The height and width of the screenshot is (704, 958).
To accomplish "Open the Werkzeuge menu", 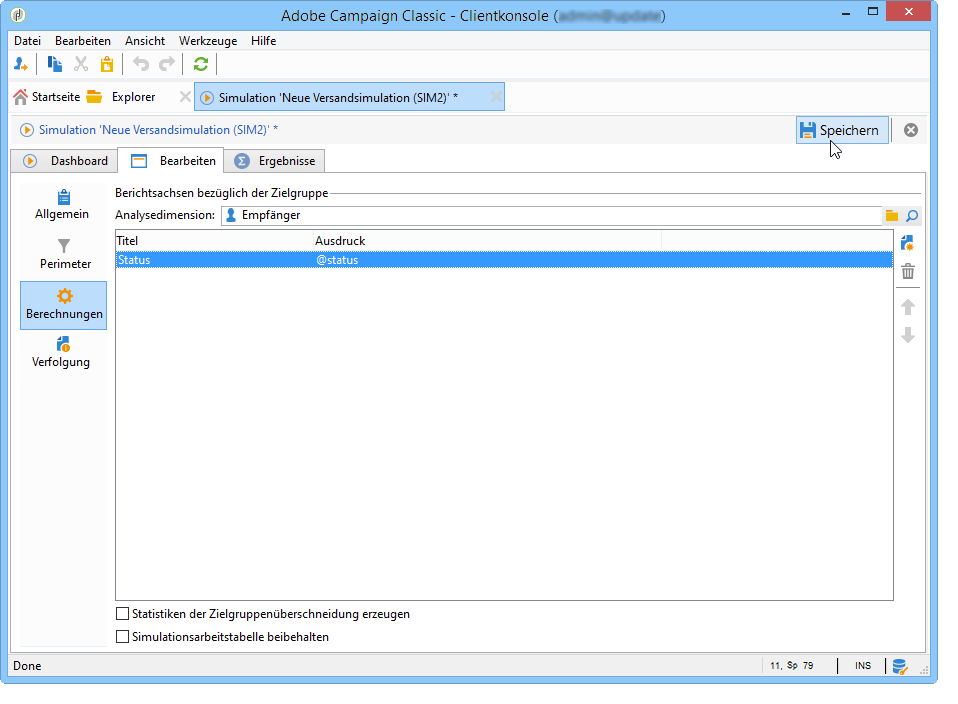I will tap(208, 41).
